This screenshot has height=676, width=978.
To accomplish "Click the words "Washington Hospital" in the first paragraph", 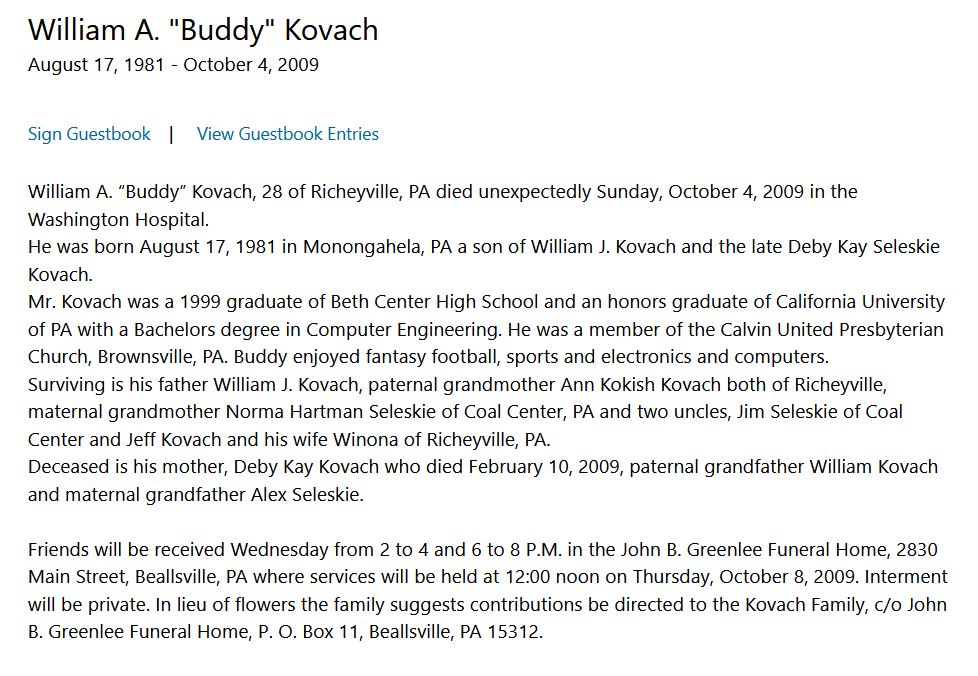I will click(x=117, y=220).
